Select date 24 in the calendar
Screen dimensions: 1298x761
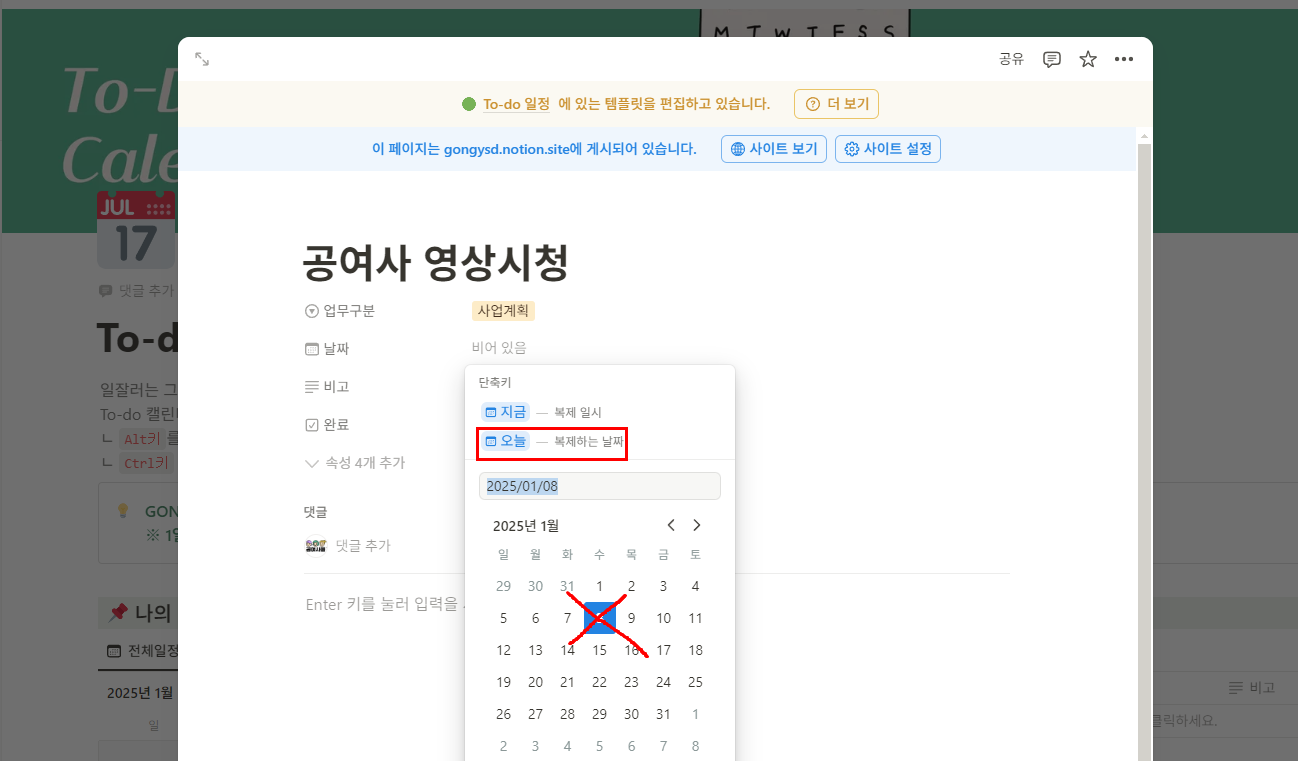tap(663, 682)
